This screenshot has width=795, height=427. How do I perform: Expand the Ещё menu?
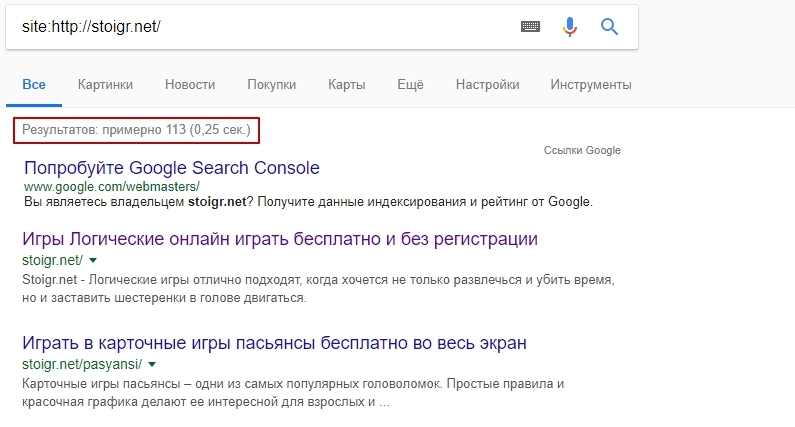point(410,85)
